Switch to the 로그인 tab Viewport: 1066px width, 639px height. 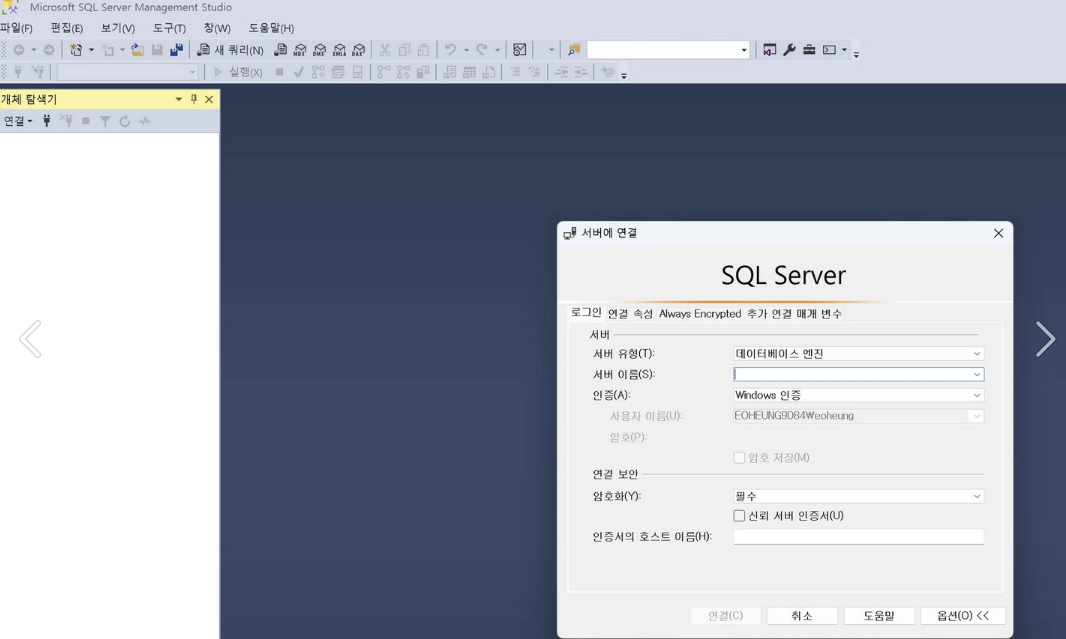586,313
